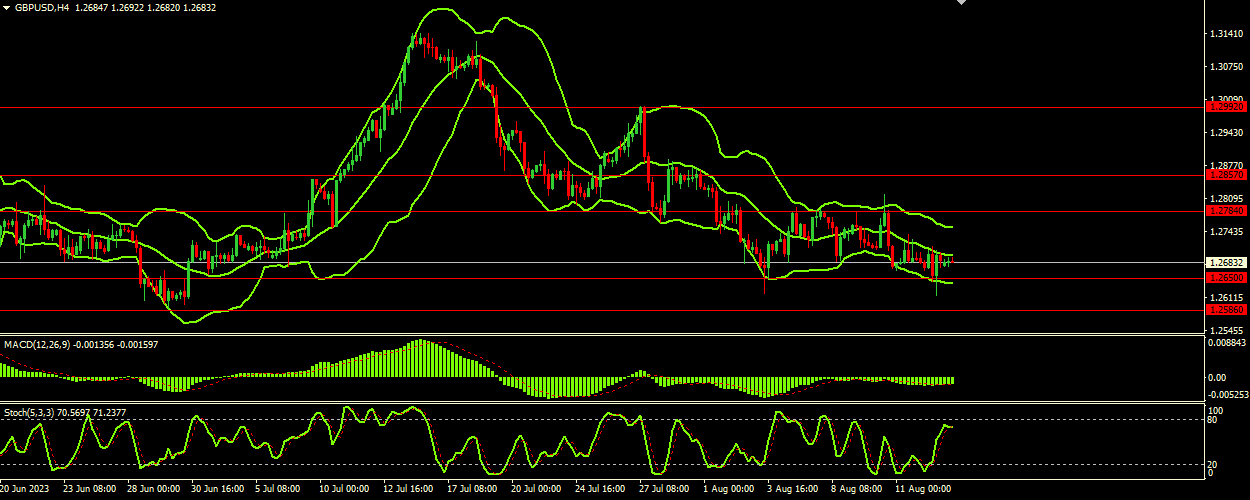The image size is (1250, 500).
Task: Select the 1.25860 red price level label
Action: click(x=1227, y=310)
